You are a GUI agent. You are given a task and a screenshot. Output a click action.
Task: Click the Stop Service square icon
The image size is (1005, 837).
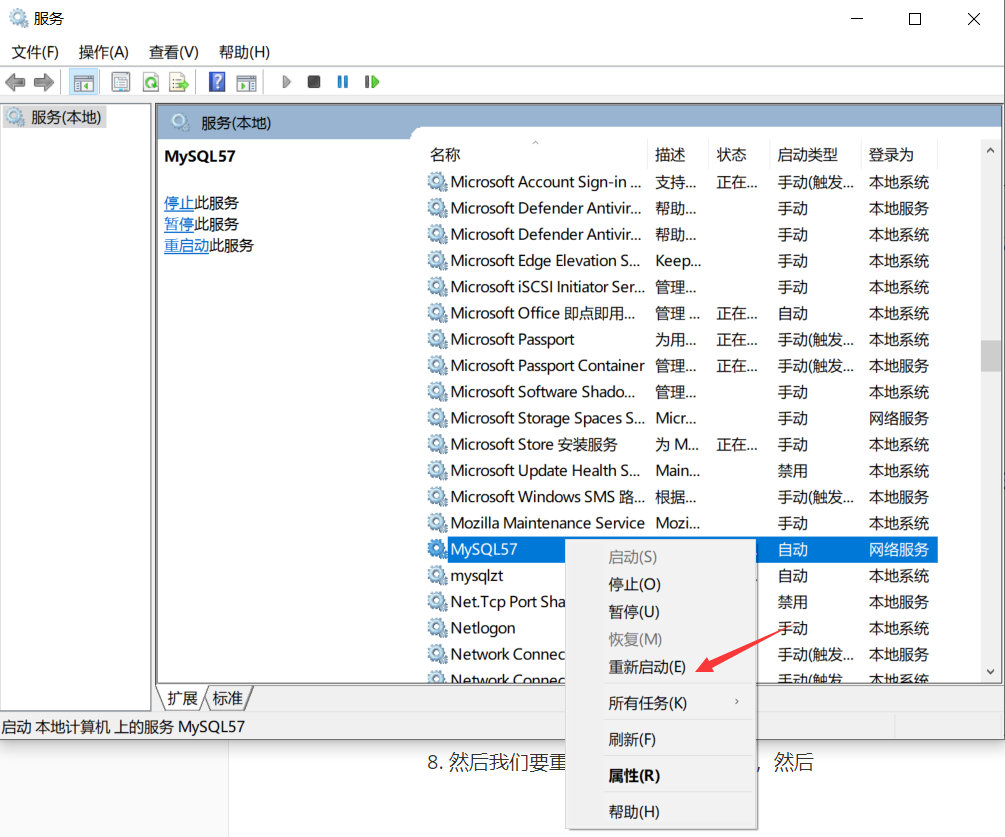tap(314, 82)
